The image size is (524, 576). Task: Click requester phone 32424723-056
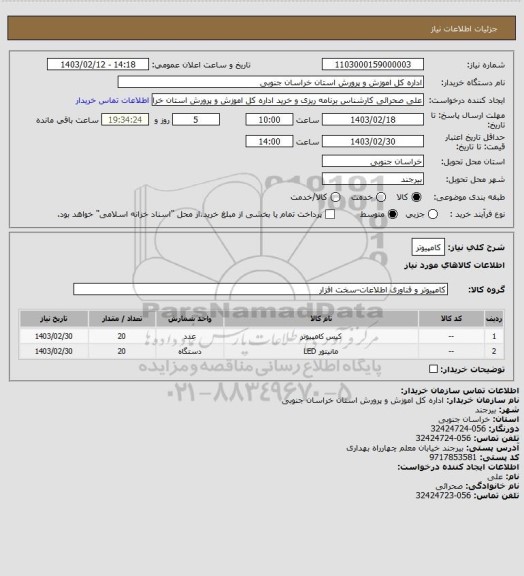[x=443, y=495]
